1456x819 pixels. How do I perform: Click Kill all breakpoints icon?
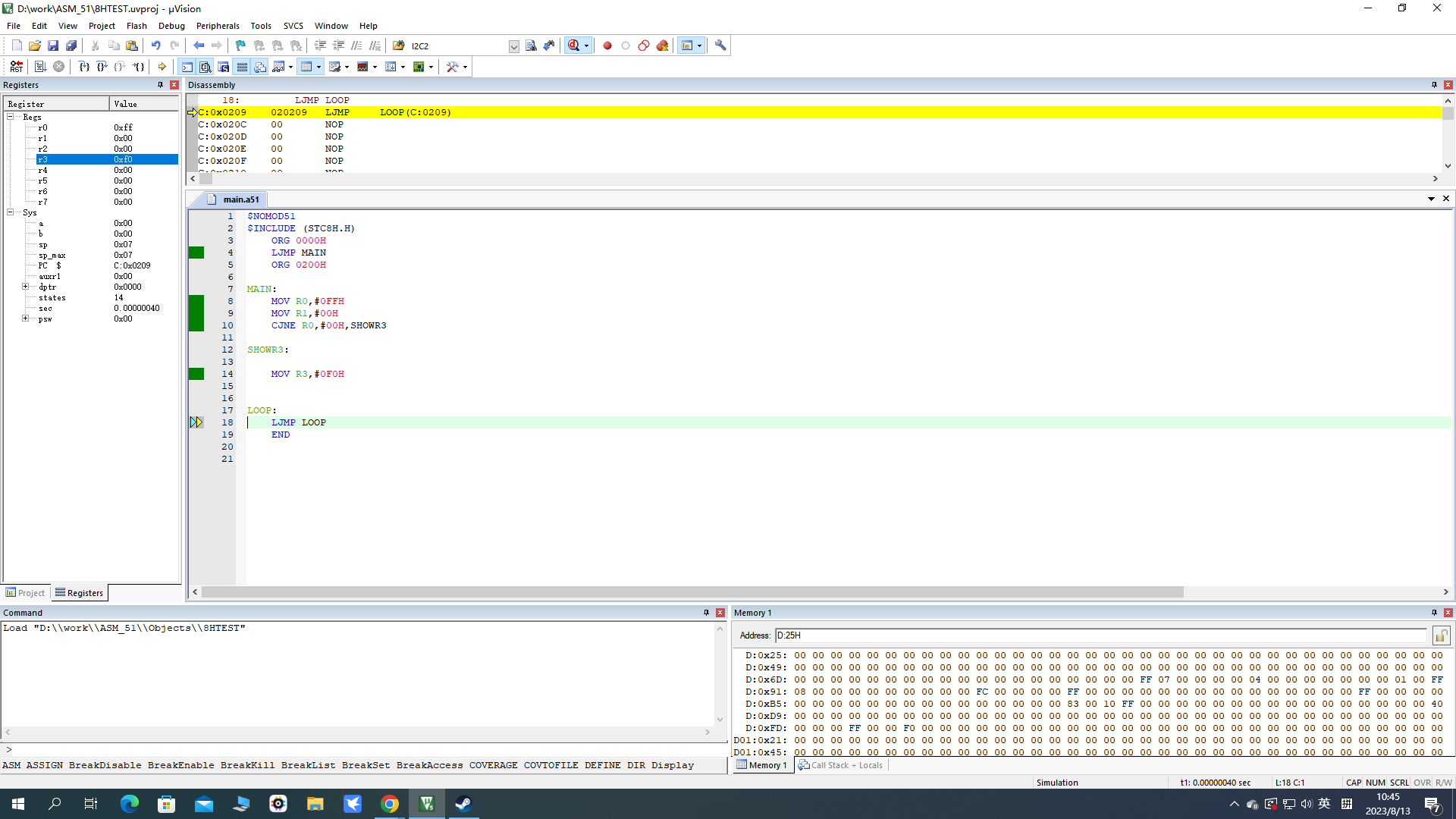[662, 45]
